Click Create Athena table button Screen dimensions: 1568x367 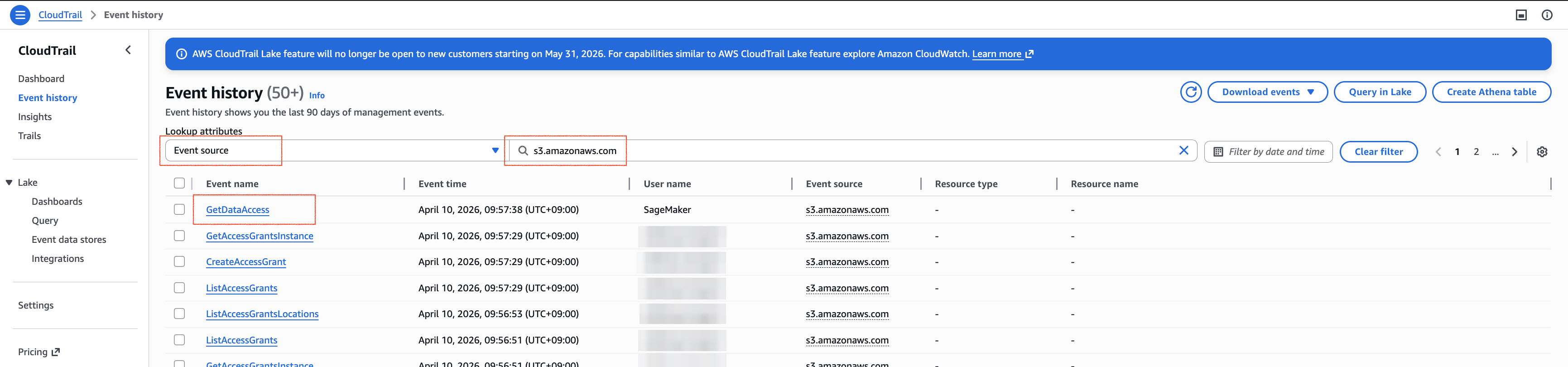[1491, 92]
